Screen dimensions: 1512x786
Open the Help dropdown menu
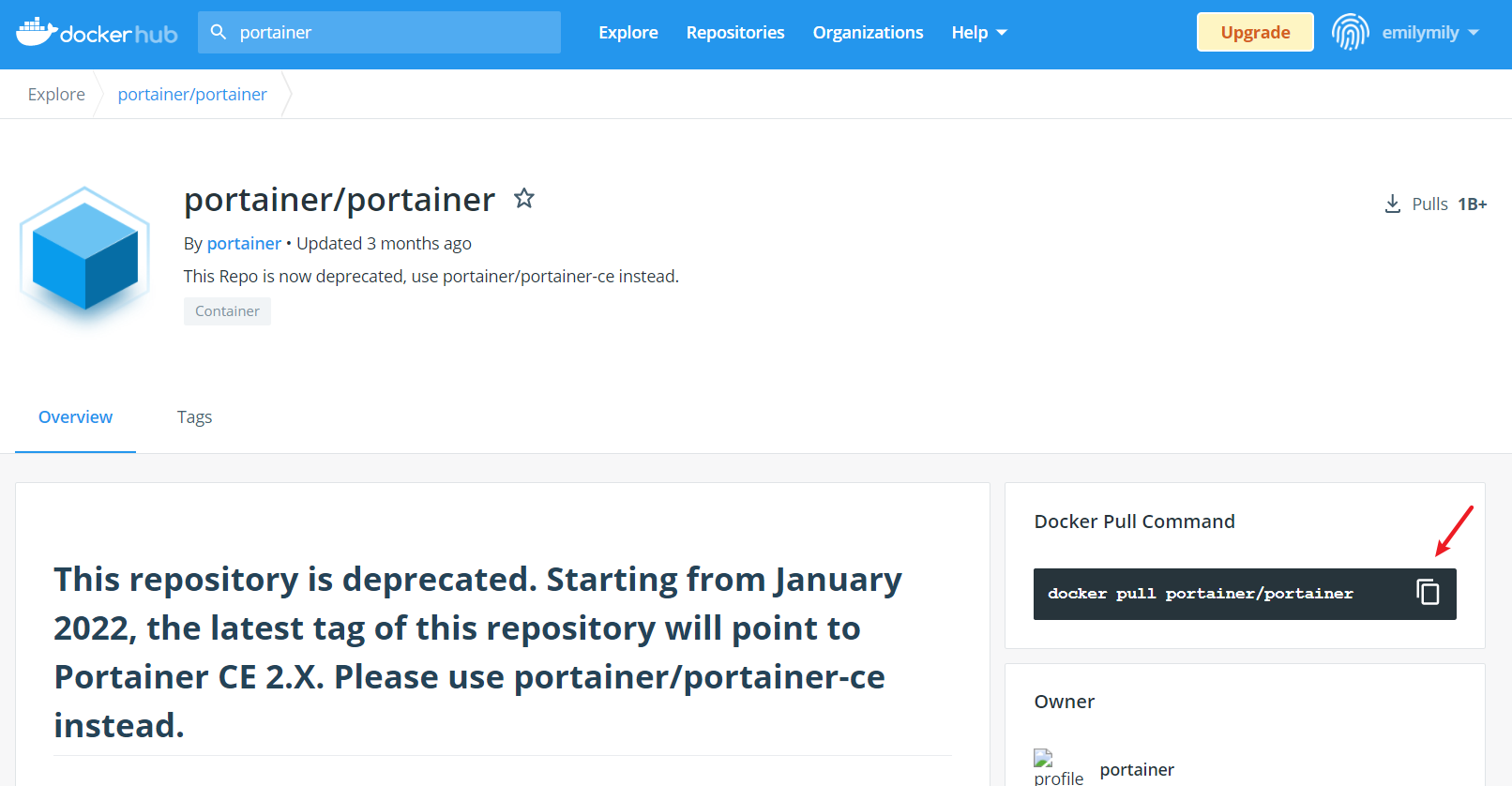(x=979, y=33)
